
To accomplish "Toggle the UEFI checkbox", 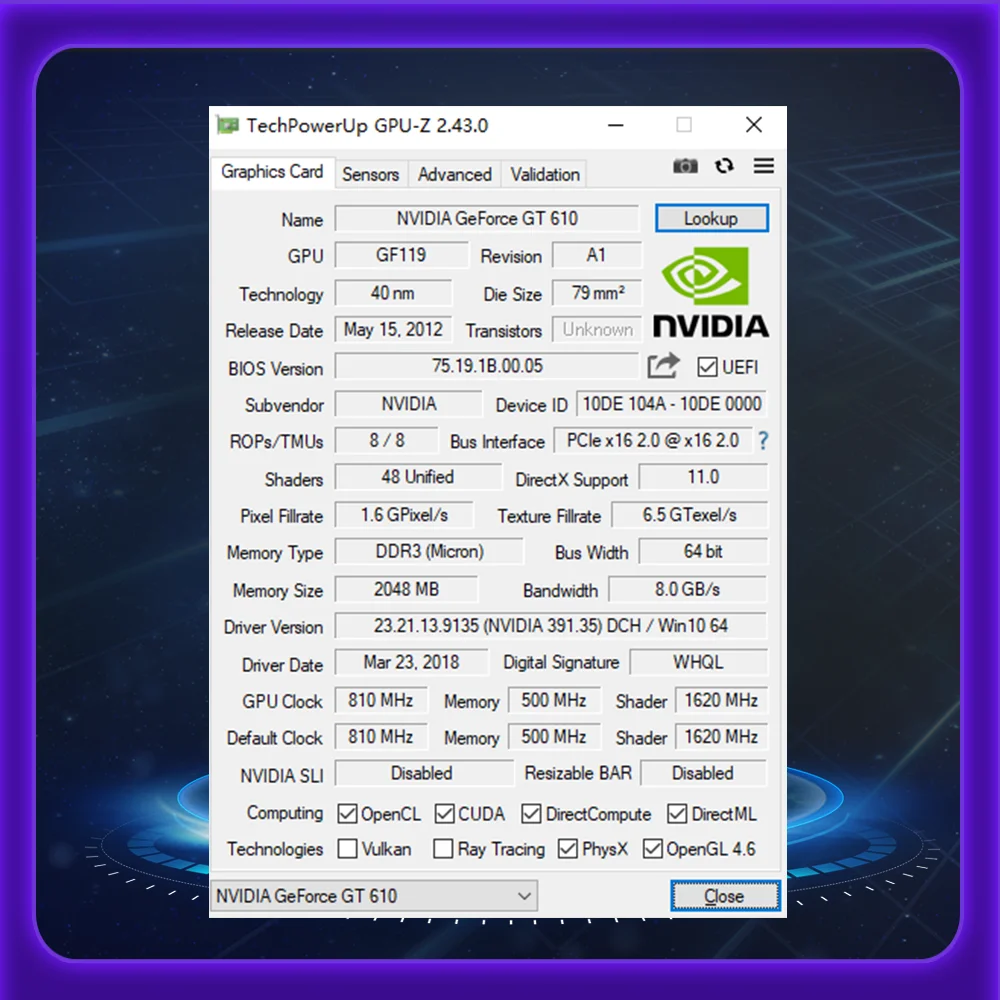I will coord(707,367).
